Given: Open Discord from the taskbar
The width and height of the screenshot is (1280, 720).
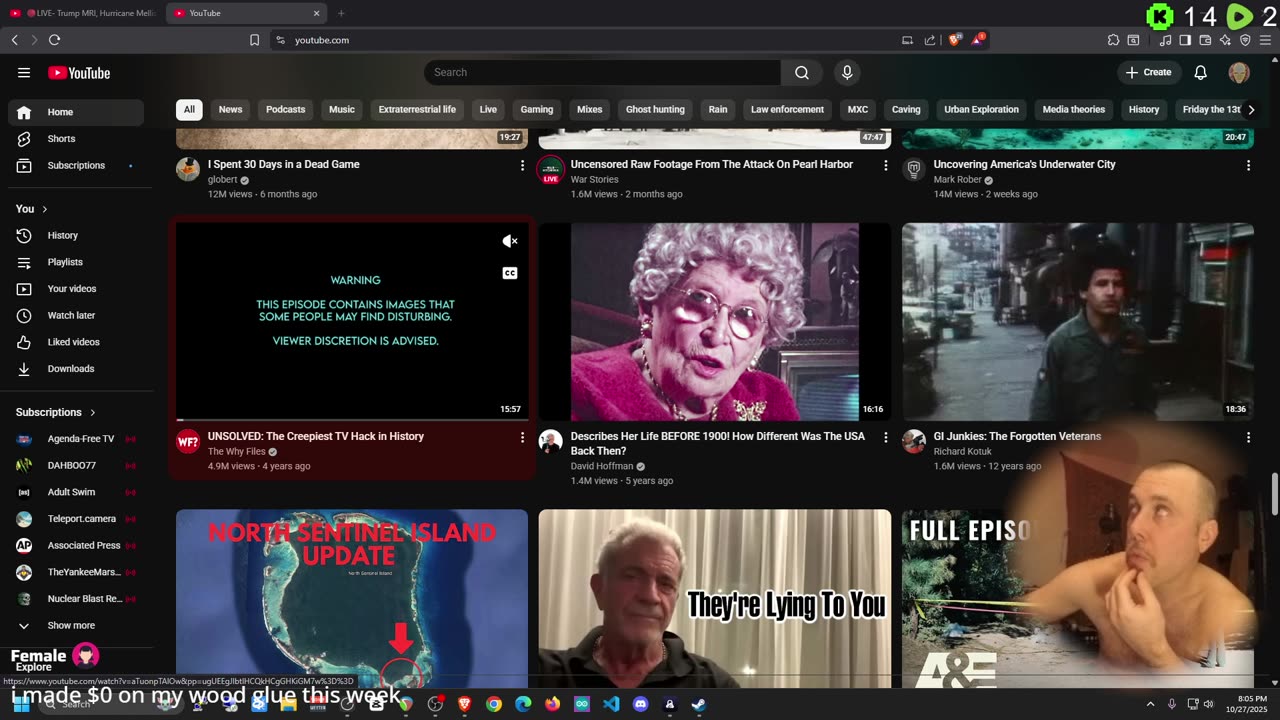Looking at the screenshot, I should [x=640, y=704].
